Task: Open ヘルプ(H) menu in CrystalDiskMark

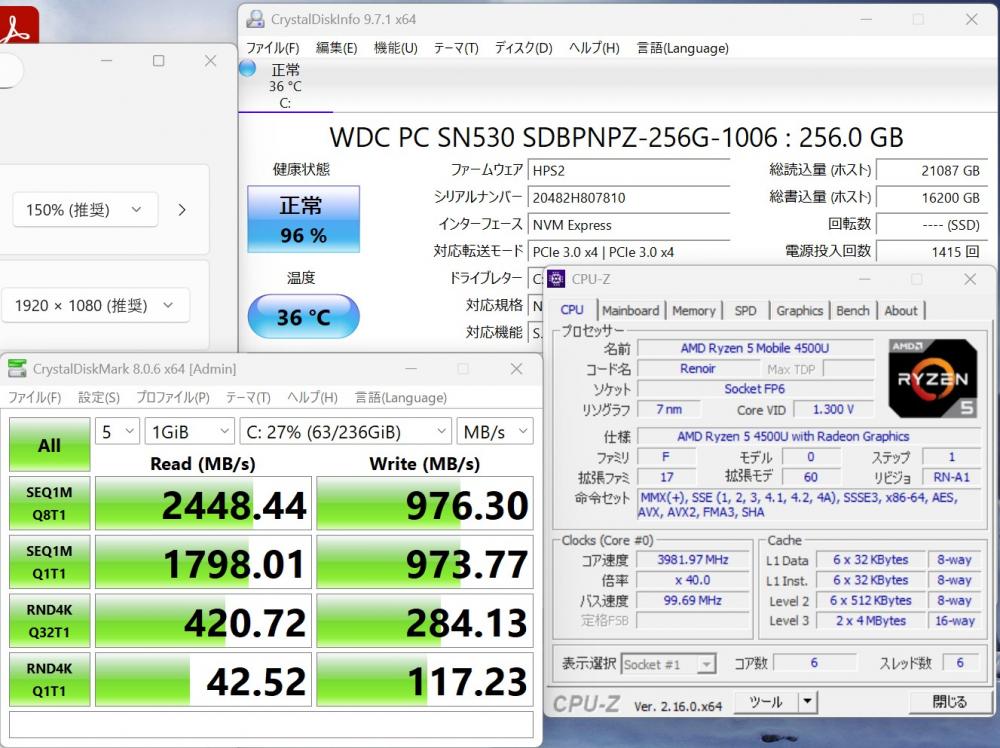Action: (312, 397)
